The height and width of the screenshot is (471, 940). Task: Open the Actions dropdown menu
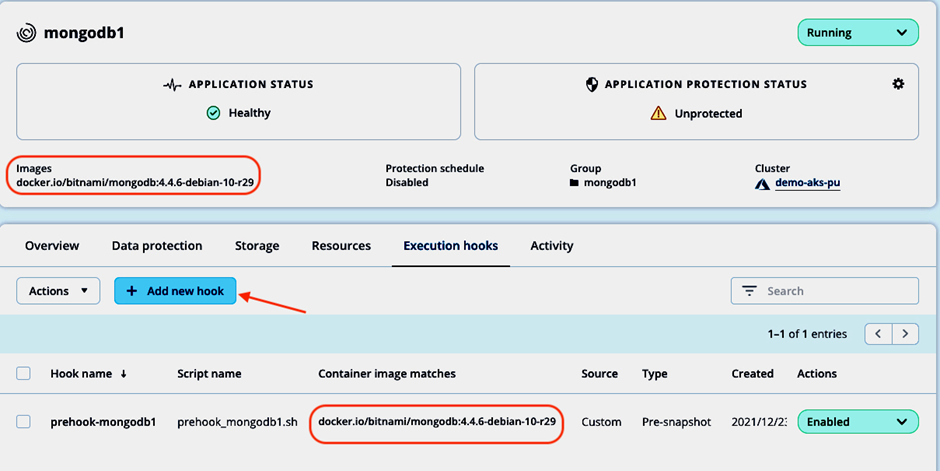click(x=58, y=291)
